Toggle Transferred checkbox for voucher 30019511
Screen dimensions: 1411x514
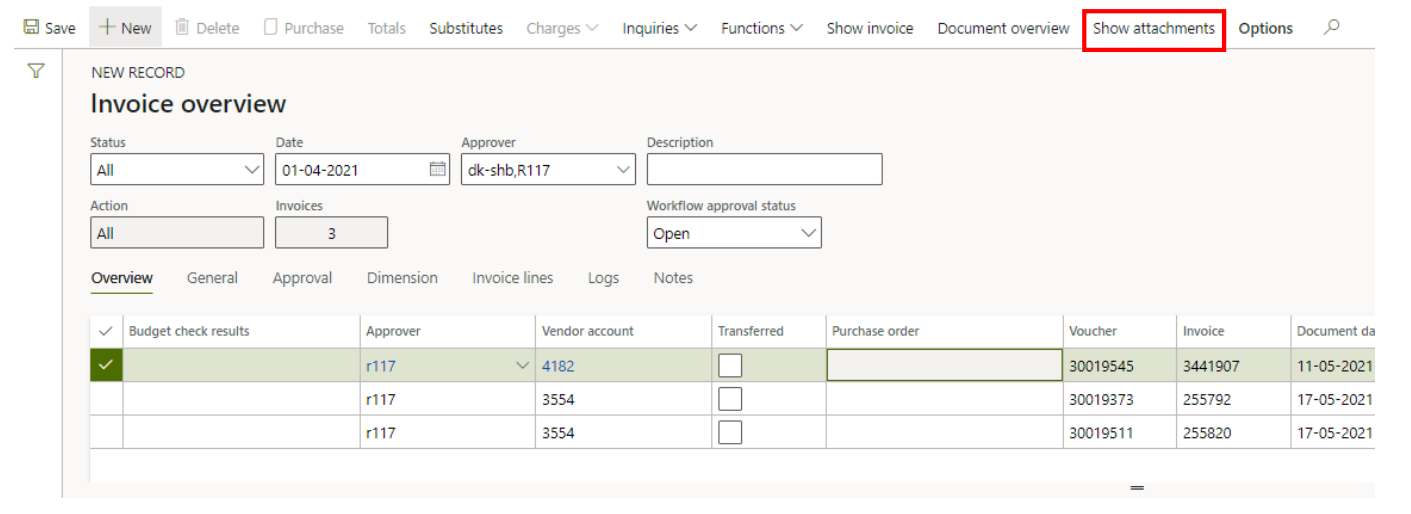tap(730, 433)
